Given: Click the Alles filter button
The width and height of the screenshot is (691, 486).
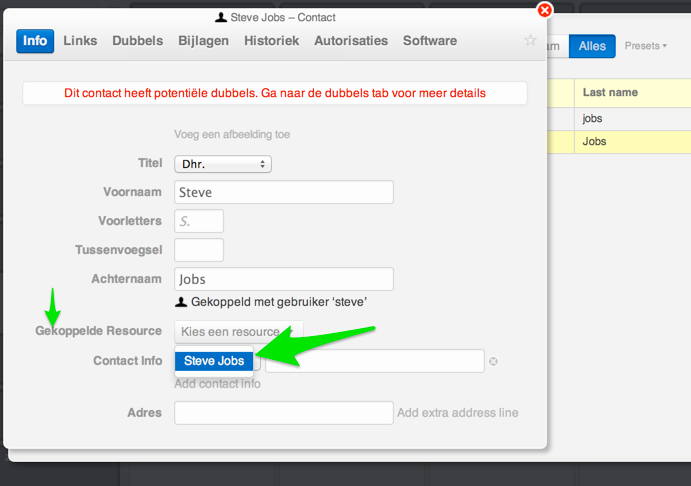Looking at the screenshot, I should 592,46.
